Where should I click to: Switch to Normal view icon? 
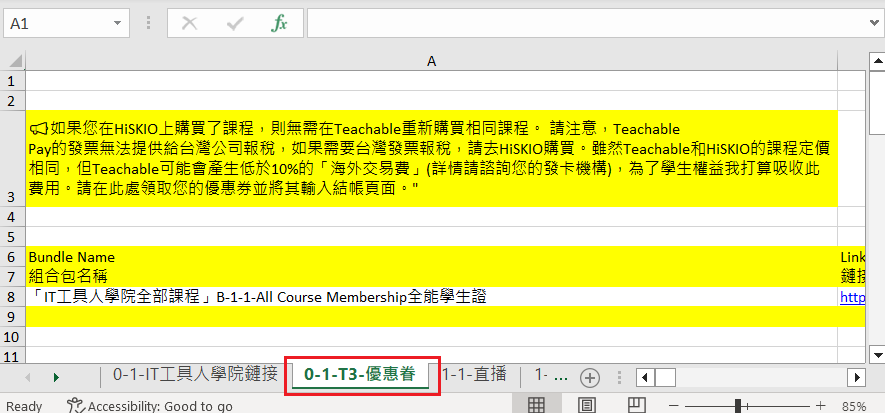coord(536,405)
